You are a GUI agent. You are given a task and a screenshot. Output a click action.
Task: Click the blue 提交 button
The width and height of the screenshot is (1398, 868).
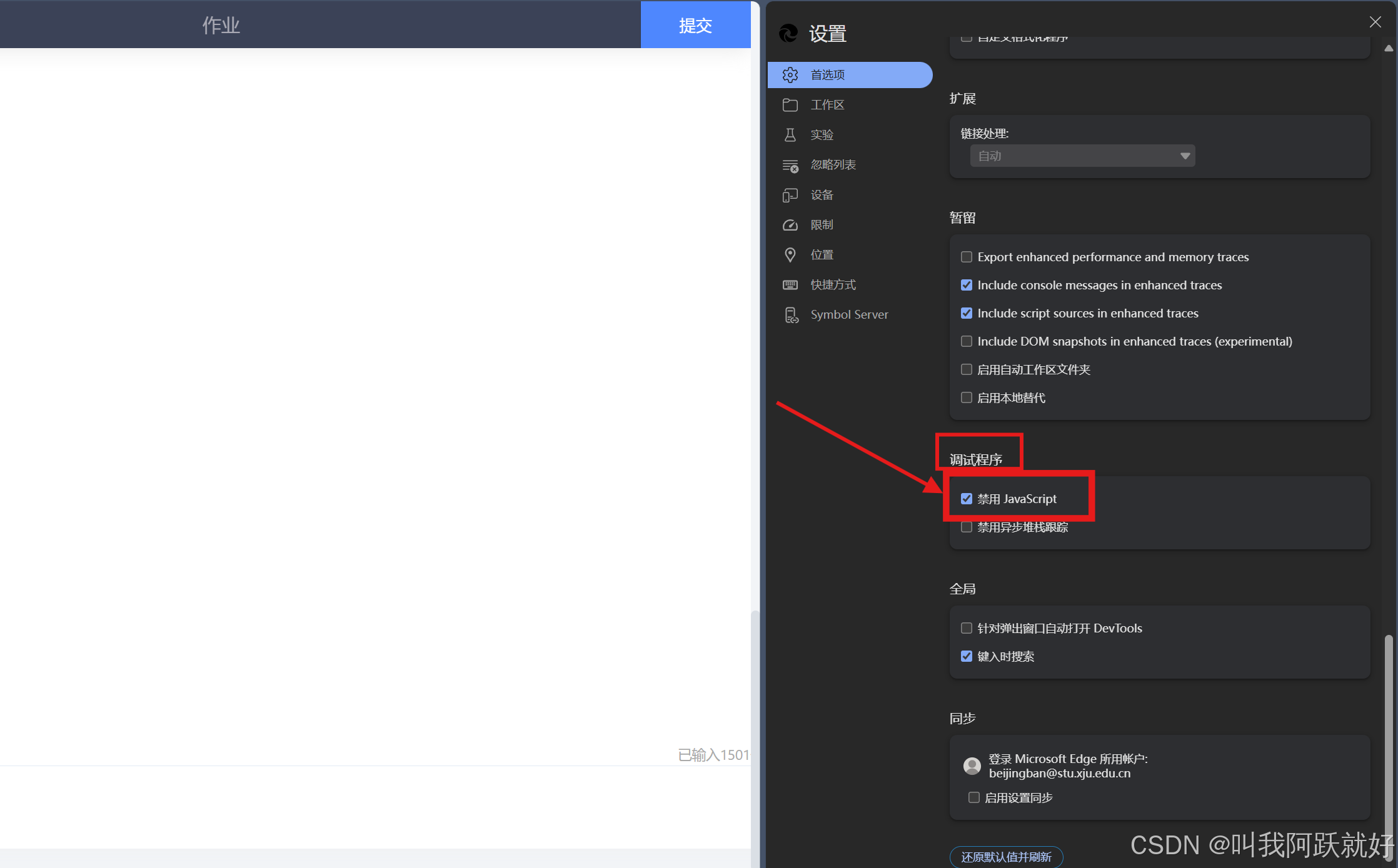tap(695, 25)
